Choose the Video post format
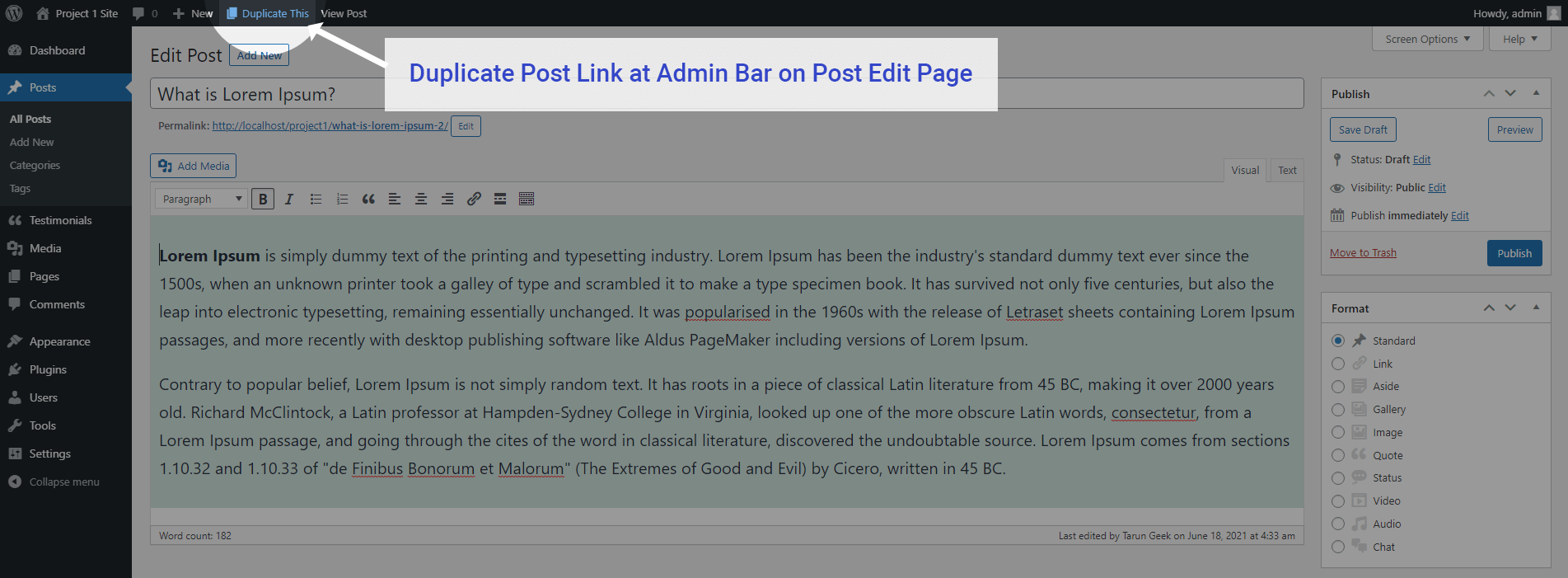 [x=1338, y=501]
